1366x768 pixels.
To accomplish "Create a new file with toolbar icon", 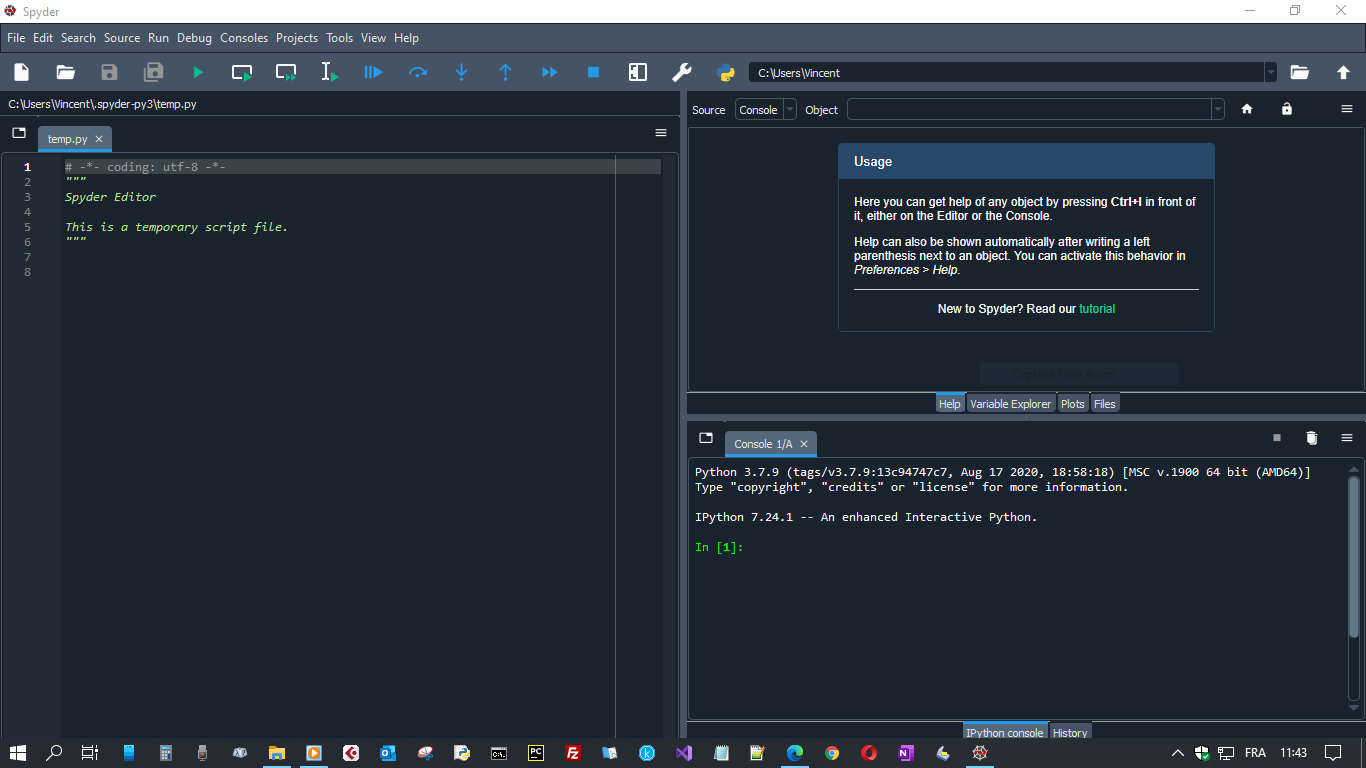I will [x=21, y=72].
